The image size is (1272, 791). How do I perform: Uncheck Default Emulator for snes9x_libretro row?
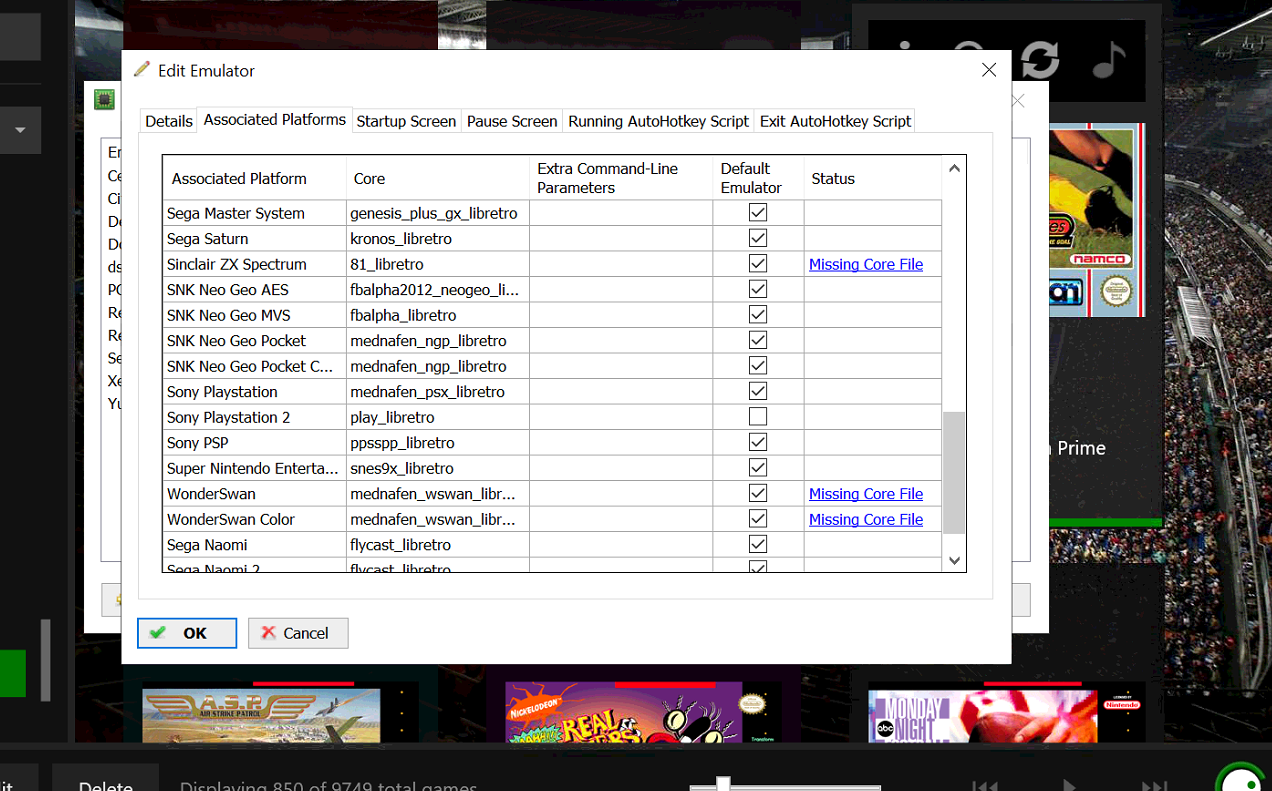pyautogui.click(x=758, y=468)
